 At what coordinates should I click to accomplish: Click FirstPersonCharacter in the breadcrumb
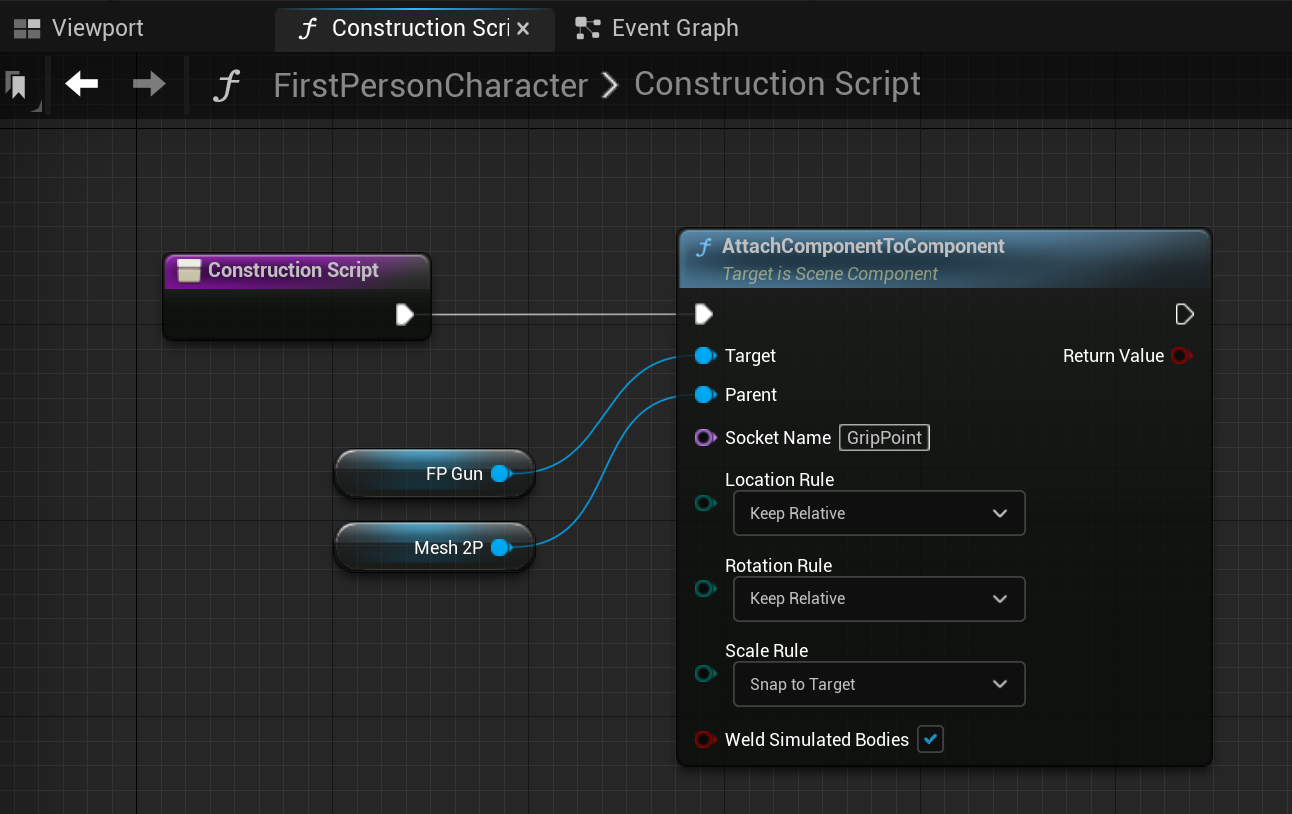click(x=430, y=86)
